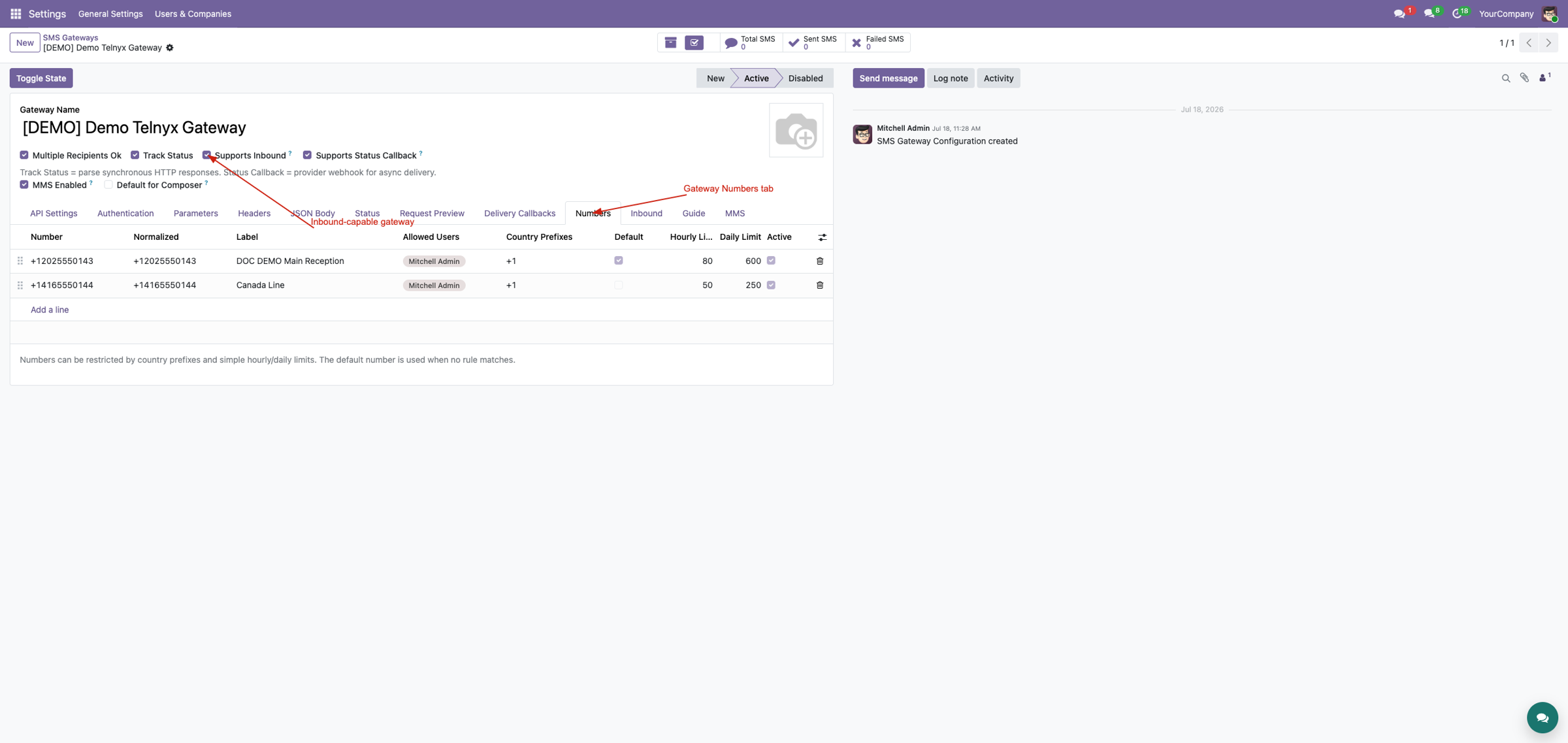Click Add a line link
1568x743 pixels.
click(50, 310)
